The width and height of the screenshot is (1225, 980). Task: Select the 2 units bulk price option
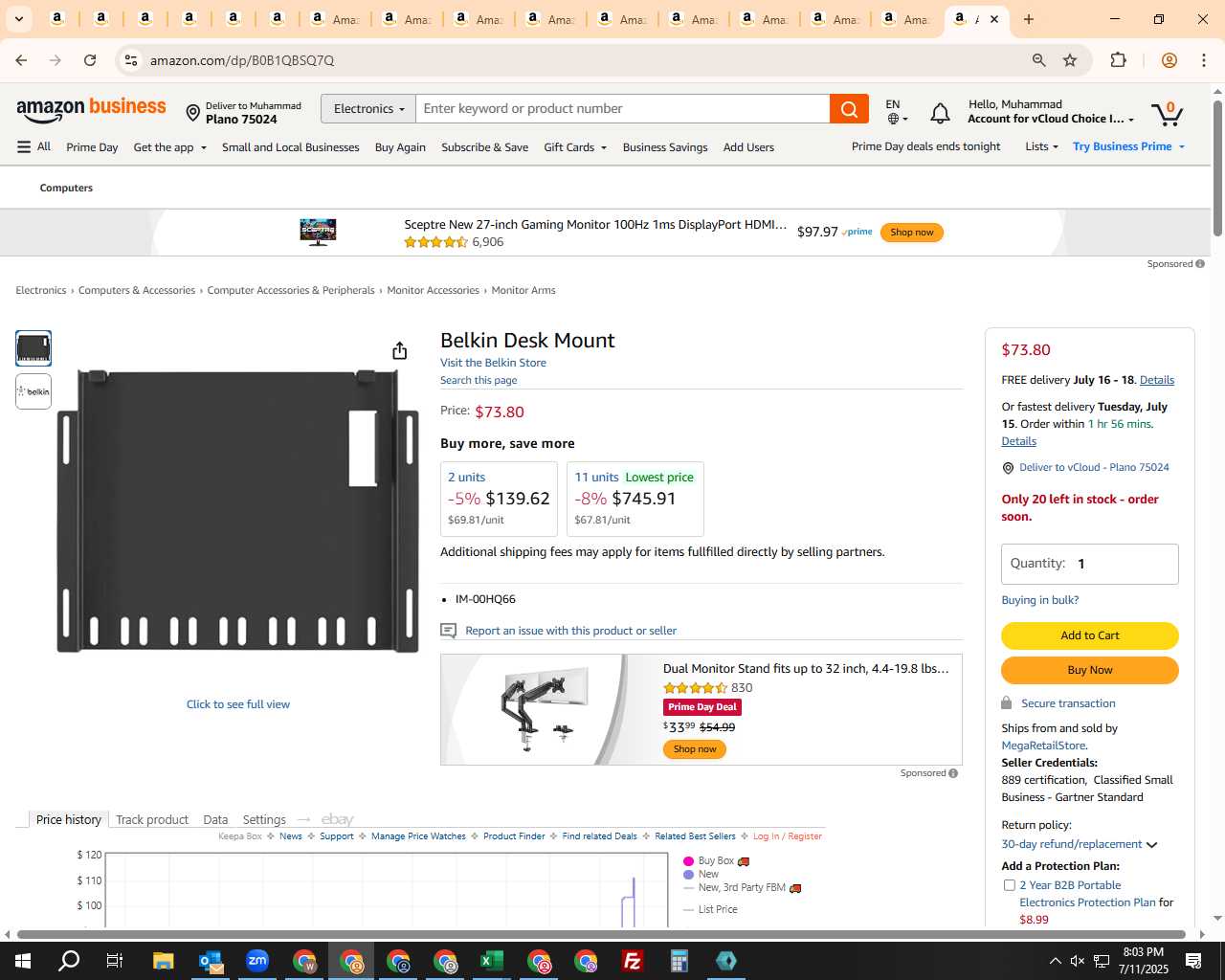point(499,499)
